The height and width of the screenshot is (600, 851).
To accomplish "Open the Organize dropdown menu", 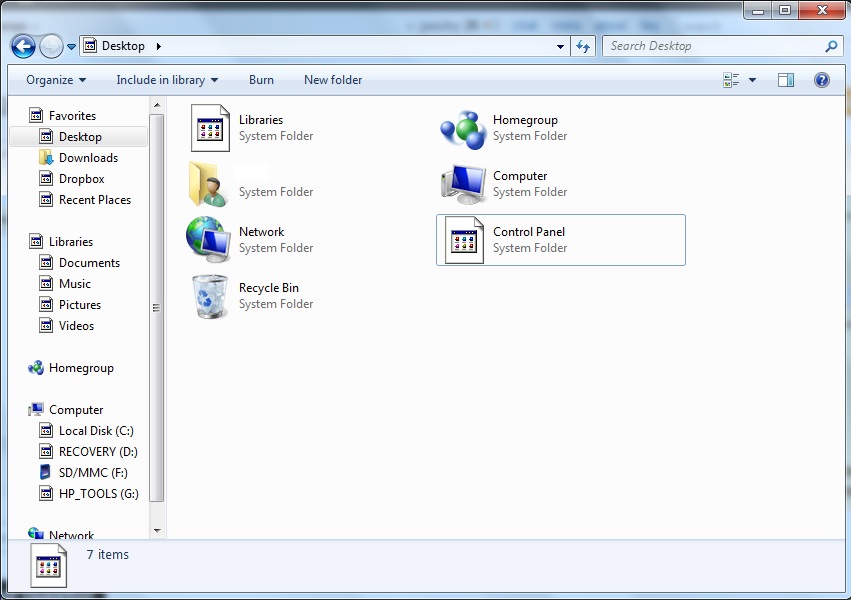I will [x=56, y=80].
